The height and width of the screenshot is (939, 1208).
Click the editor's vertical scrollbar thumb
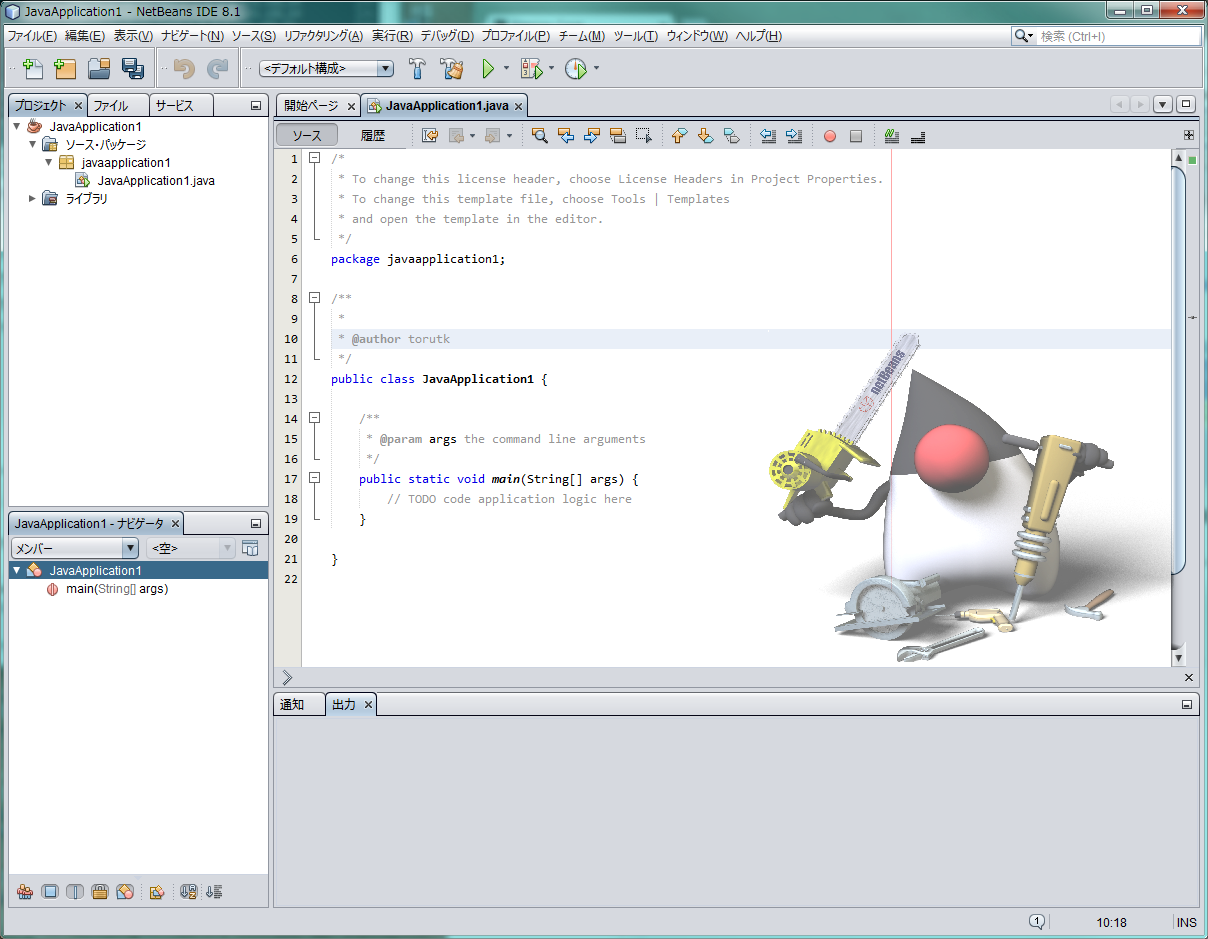pyautogui.click(x=1179, y=370)
